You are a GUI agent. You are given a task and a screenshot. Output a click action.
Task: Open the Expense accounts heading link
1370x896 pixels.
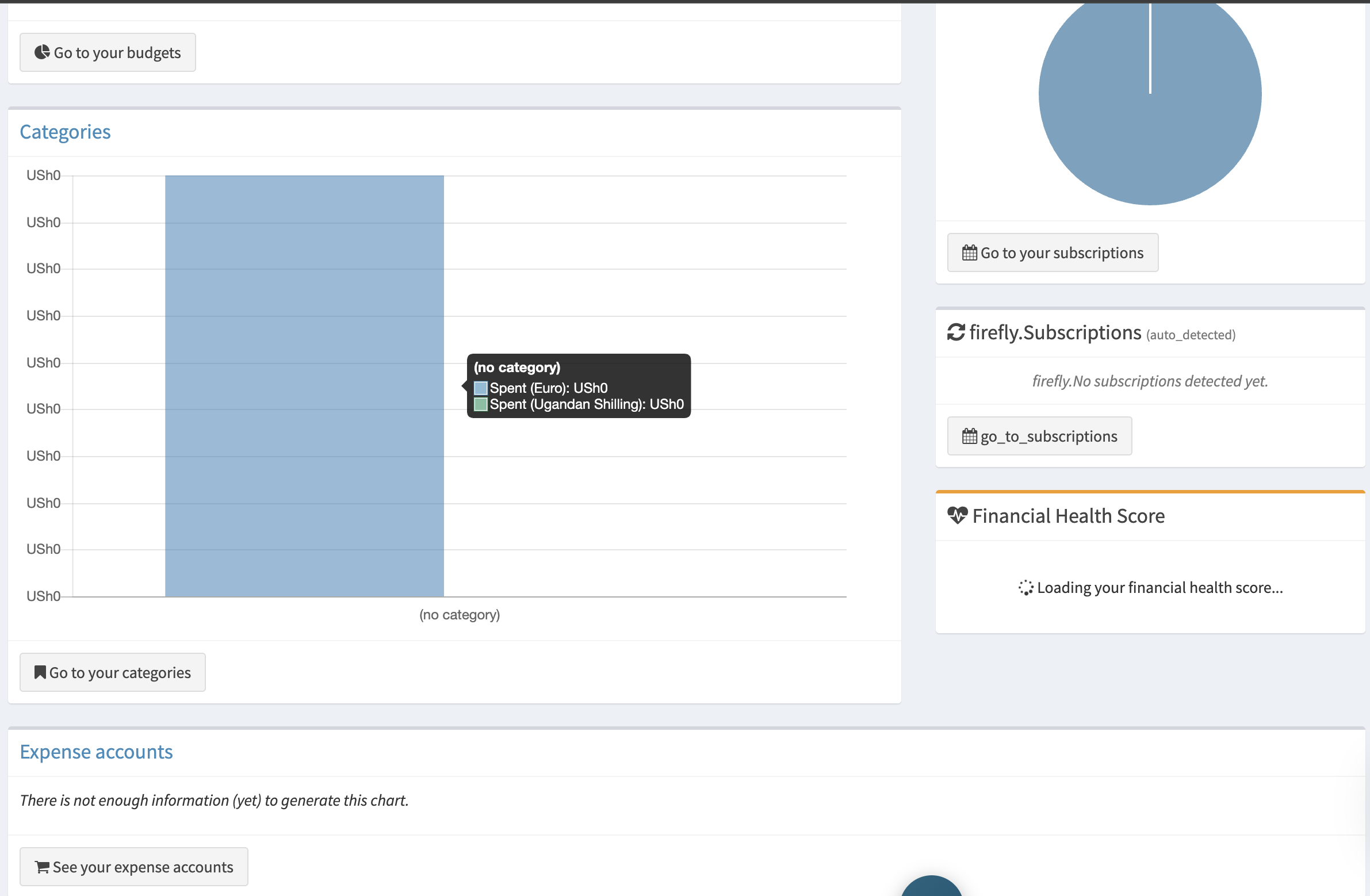coord(96,751)
